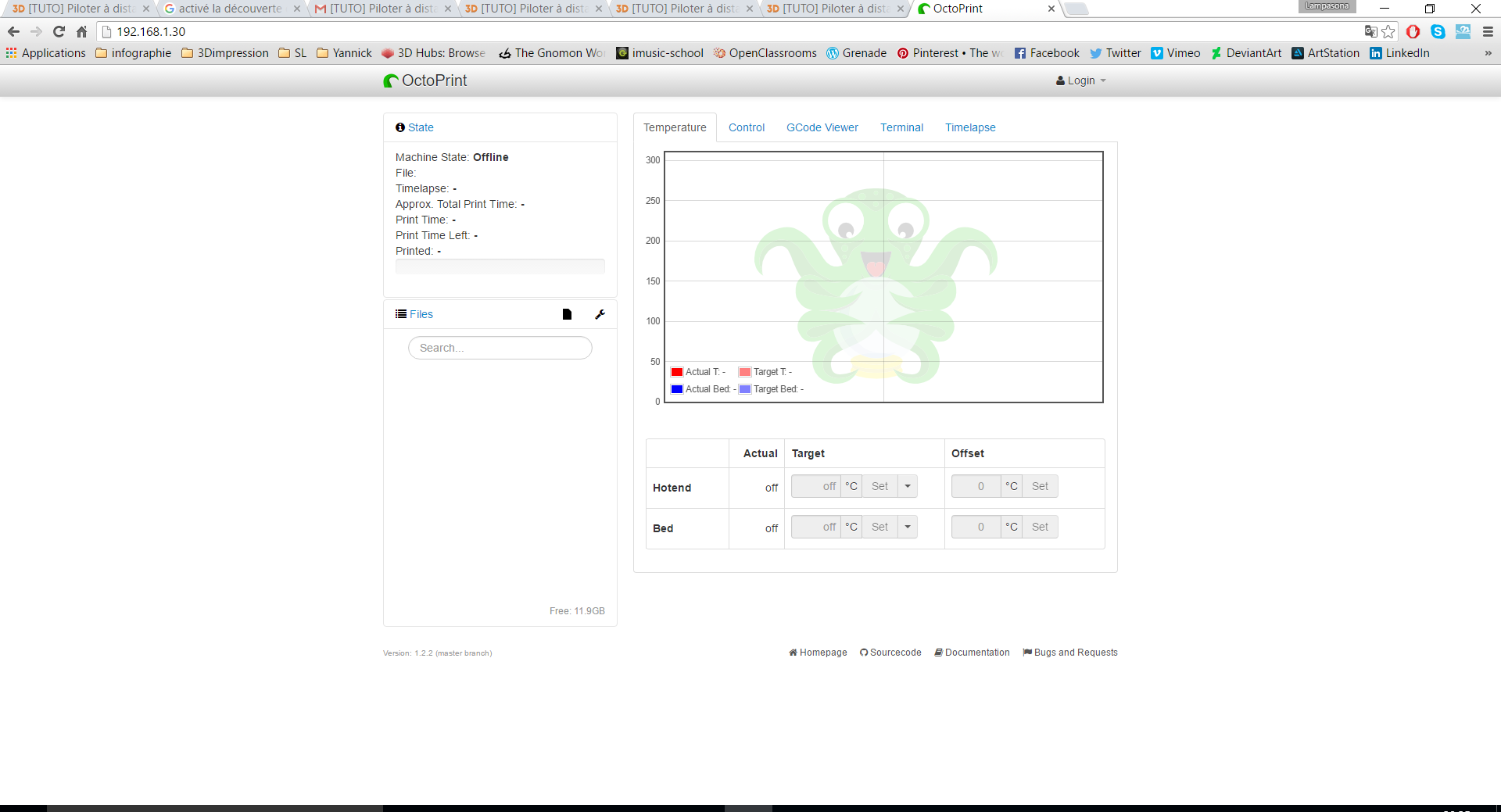
Task: Go back with the browser back arrow
Action: pyautogui.click(x=13, y=32)
